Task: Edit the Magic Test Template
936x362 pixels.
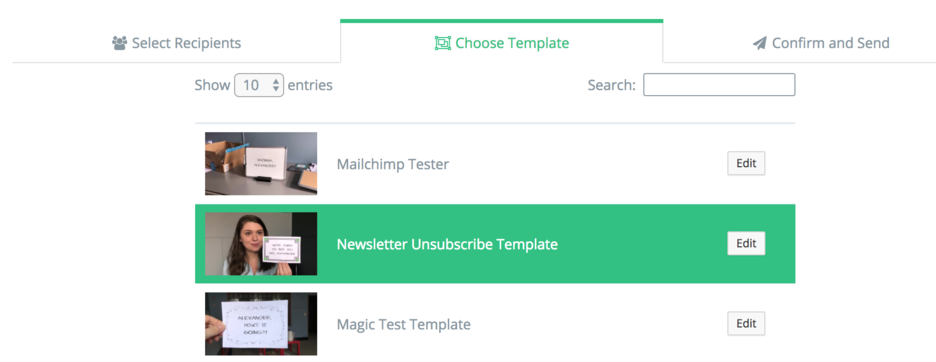Action: pyautogui.click(x=746, y=323)
